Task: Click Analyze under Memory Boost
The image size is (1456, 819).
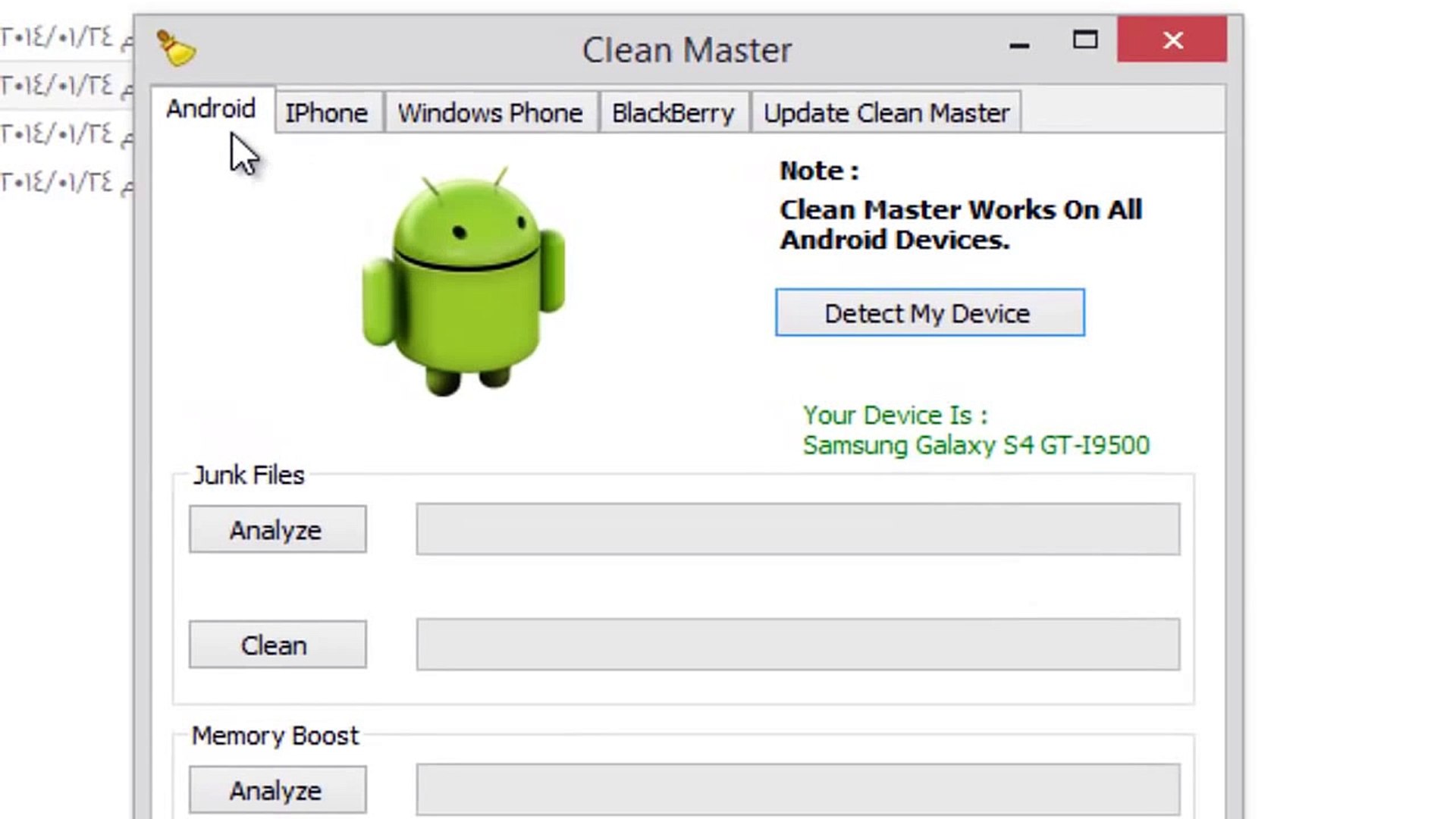Action: coord(277,789)
